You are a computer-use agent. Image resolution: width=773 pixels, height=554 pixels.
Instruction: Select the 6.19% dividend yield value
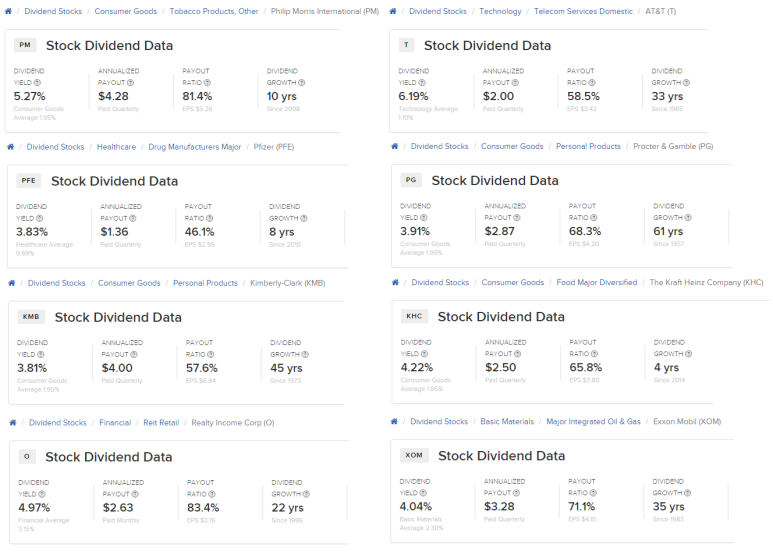pyautogui.click(x=414, y=96)
